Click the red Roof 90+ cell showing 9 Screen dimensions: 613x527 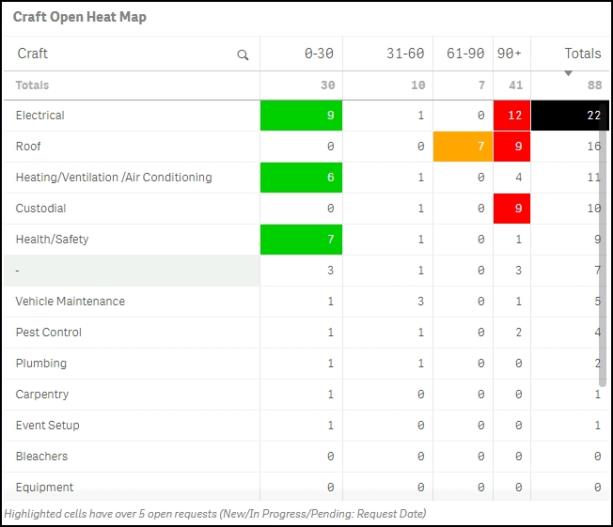point(512,146)
